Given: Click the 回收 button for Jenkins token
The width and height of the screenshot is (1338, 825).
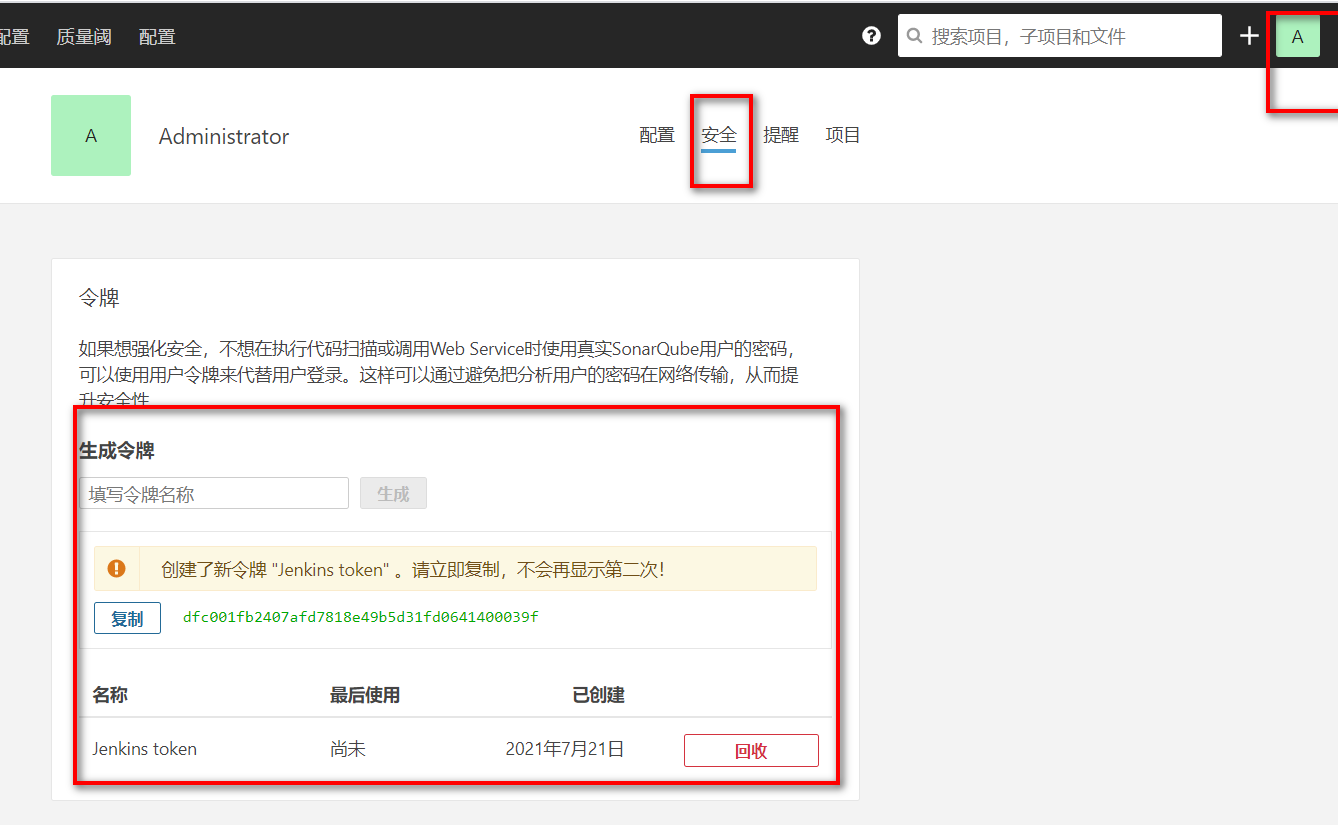Looking at the screenshot, I should pos(751,751).
